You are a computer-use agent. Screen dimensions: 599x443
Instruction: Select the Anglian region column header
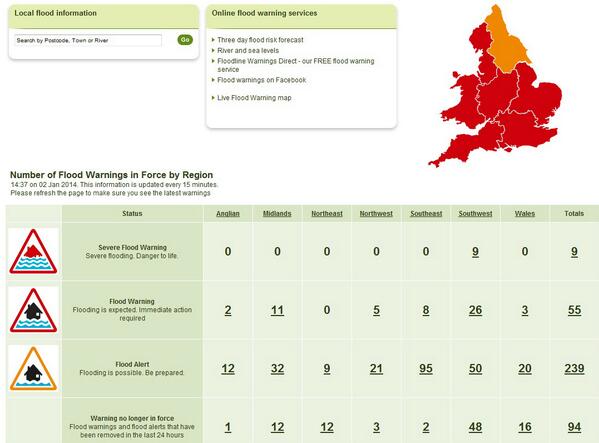point(228,213)
